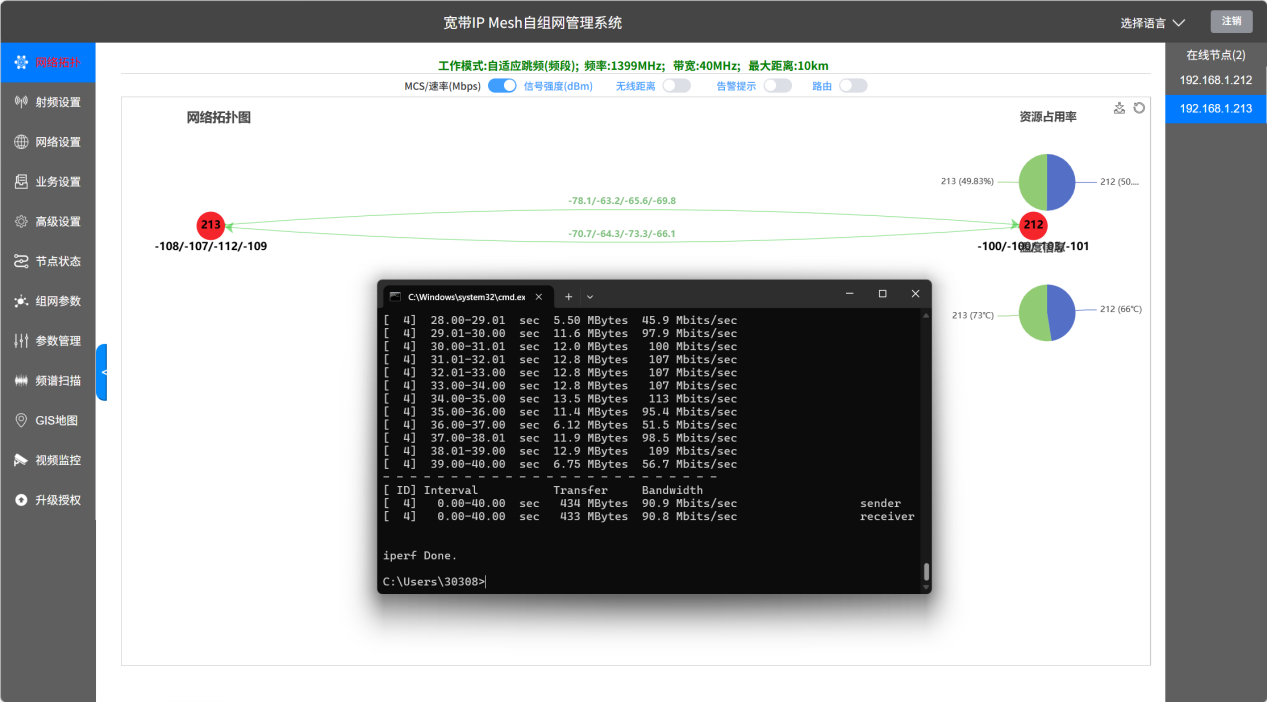Image resolution: width=1267 pixels, height=702 pixels.
Task: Click the 注销 logout button
Action: [x=1231, y=21]
